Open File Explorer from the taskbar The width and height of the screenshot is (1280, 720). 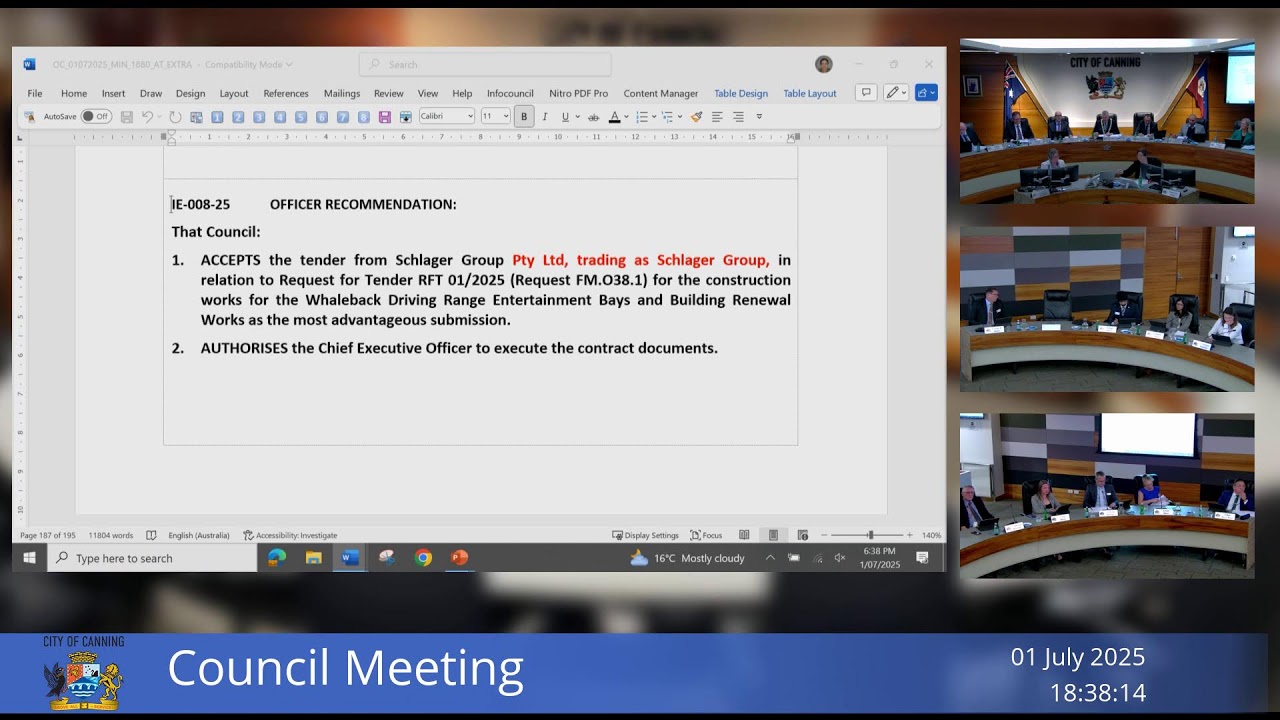313,558
